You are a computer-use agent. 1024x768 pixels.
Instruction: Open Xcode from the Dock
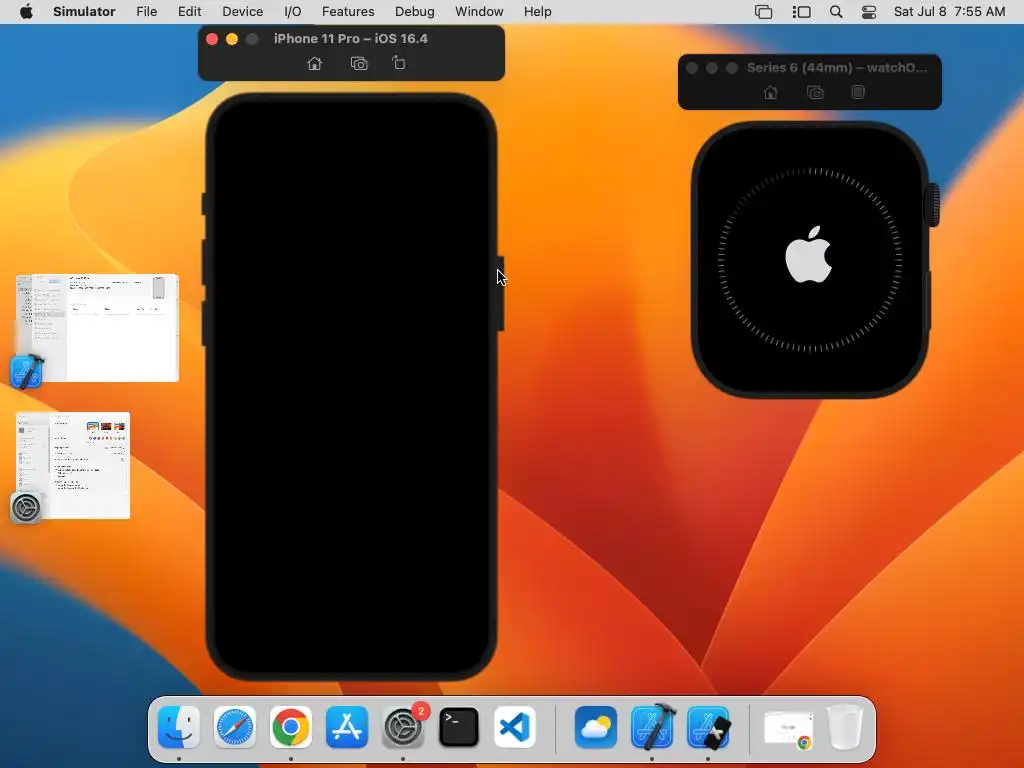coord(652,727)
